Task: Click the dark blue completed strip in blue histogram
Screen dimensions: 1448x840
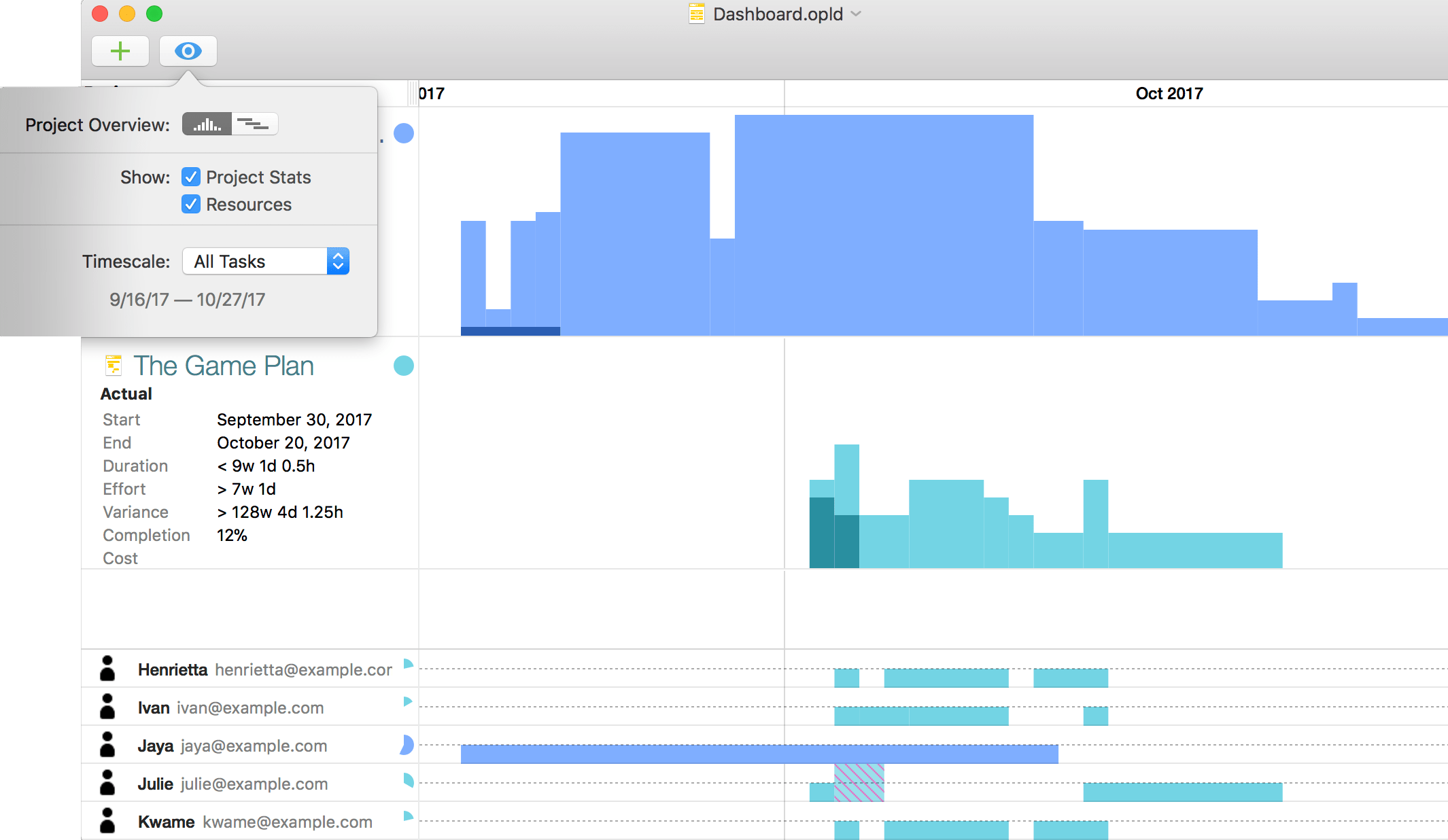Action: (x=511, y=332)
